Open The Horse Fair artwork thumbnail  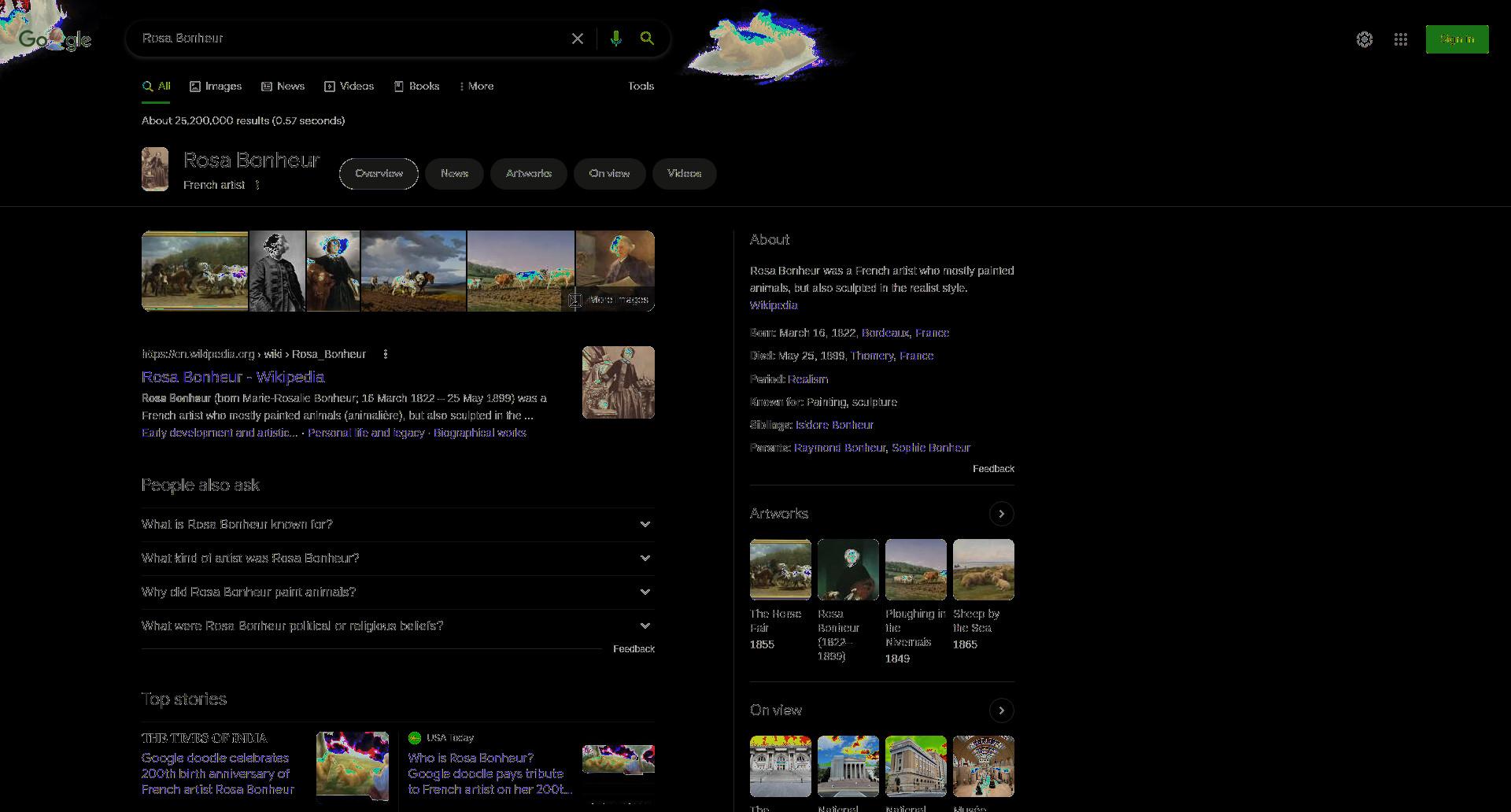pos(781,570)
